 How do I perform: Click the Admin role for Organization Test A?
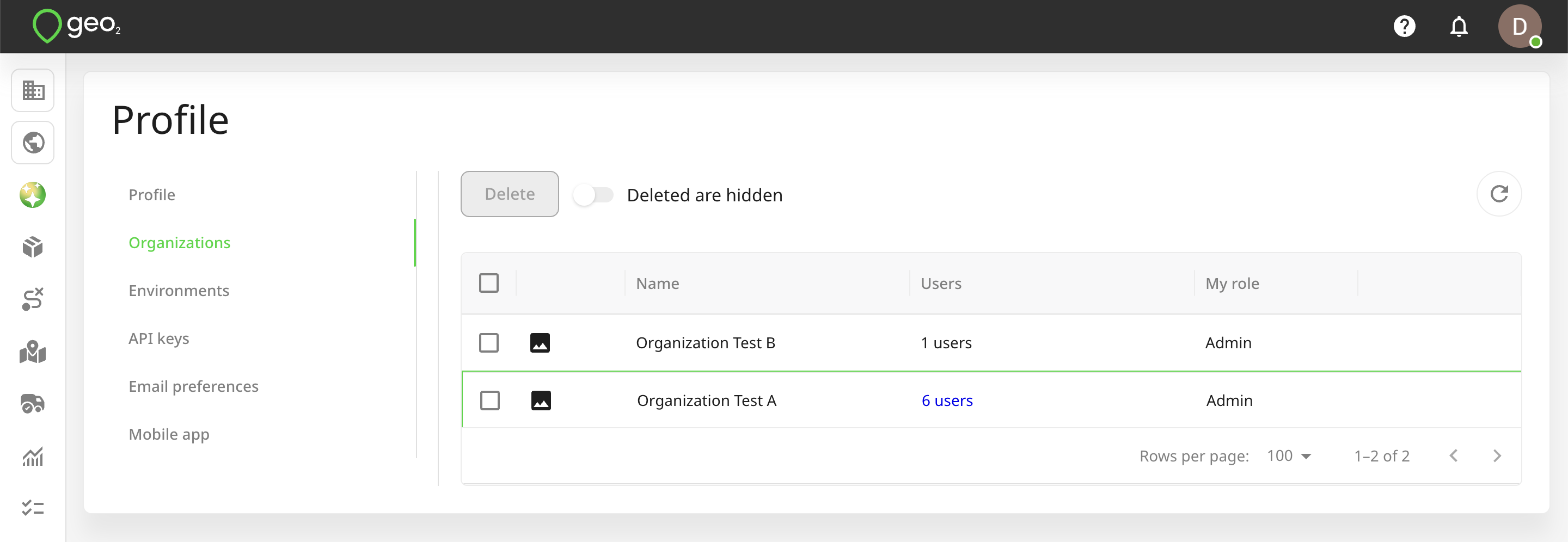click(x=1229, y=401)
